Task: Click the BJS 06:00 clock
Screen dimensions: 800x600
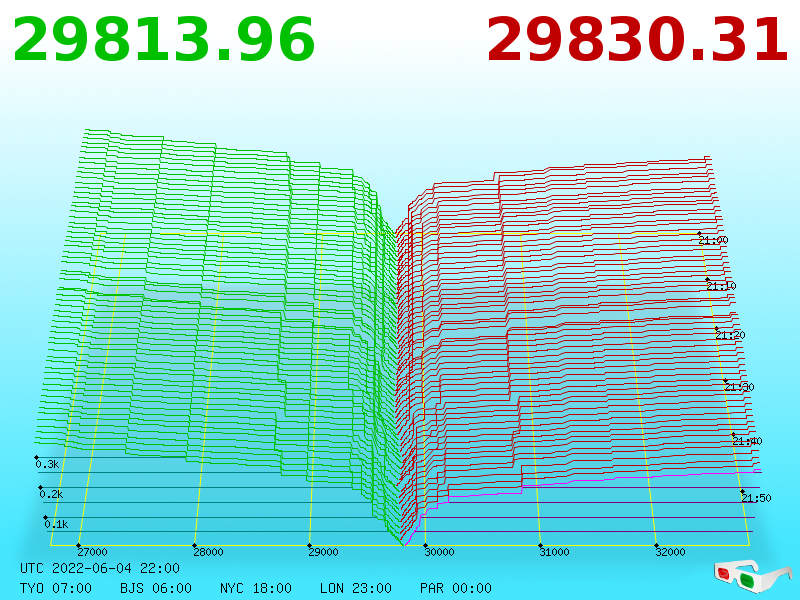Action: (156, 588)
